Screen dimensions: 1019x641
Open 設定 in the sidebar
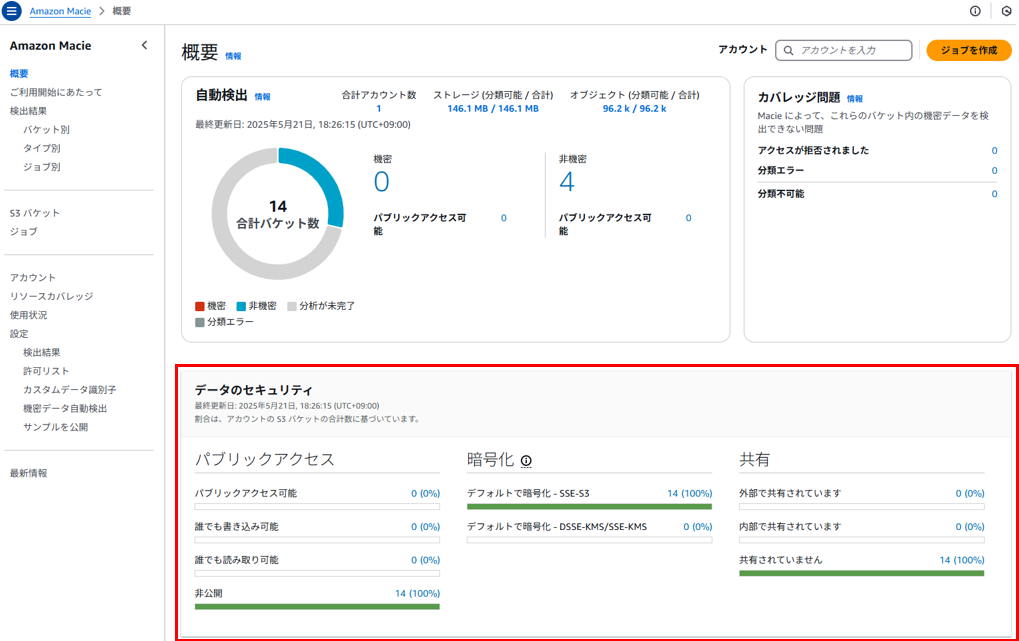(19, 334)
